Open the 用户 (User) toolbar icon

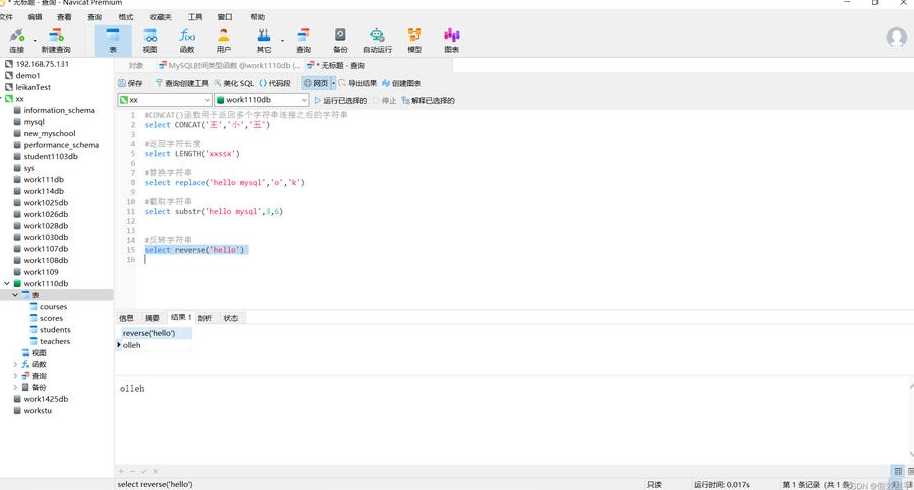click(224, 40)
